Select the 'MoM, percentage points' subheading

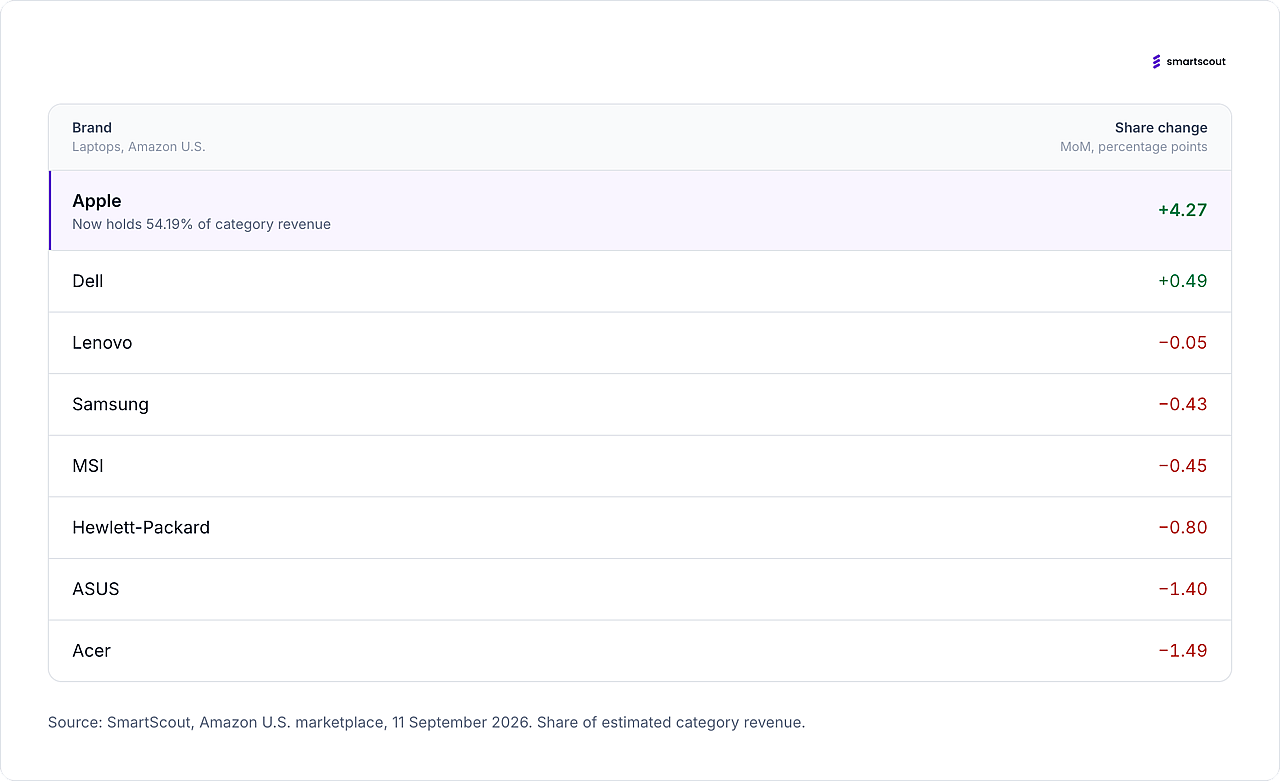[1134, 147]
